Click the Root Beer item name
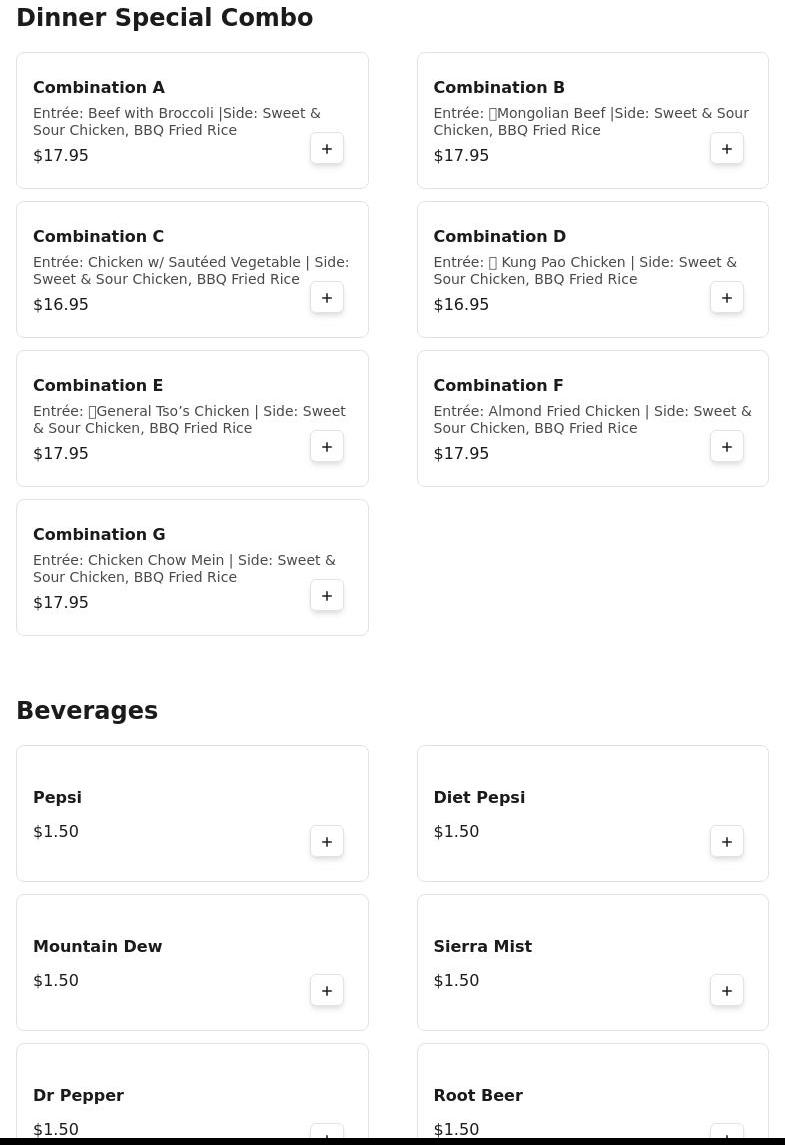The height and width of the screenshot is (1145, 785). [478, 1096]
